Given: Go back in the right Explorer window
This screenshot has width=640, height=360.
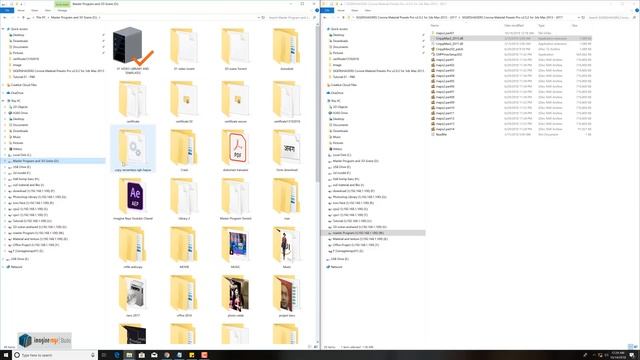Looking at the screenshot, I should coord(325,18).
